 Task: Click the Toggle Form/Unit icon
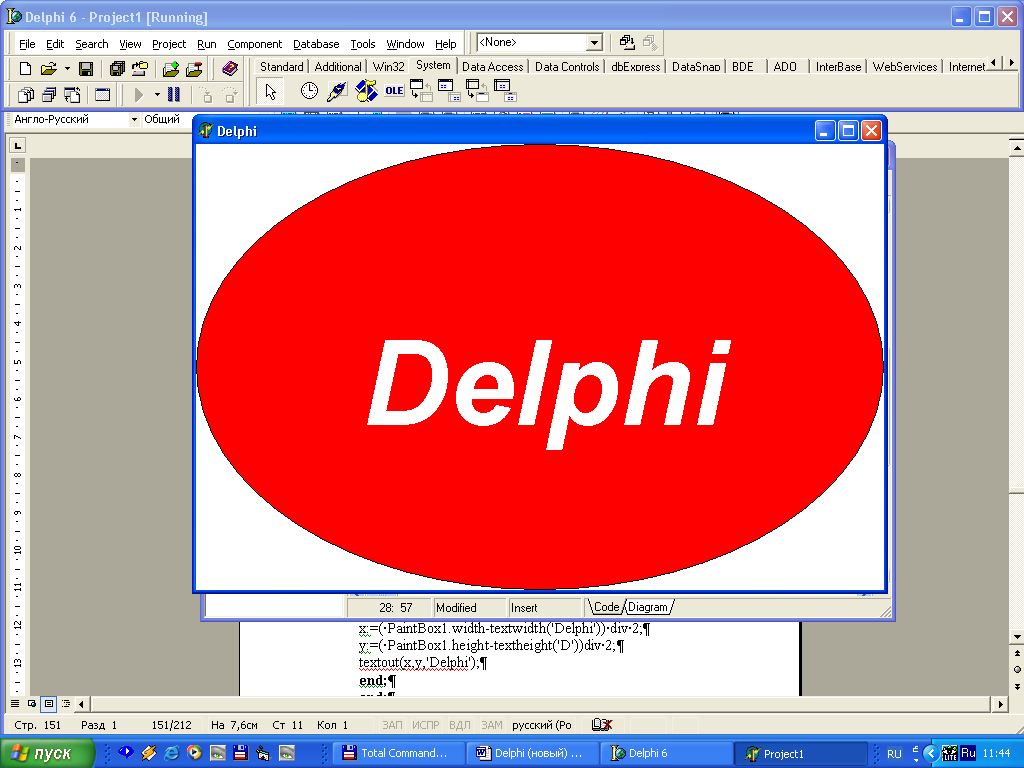click(72, 95)
